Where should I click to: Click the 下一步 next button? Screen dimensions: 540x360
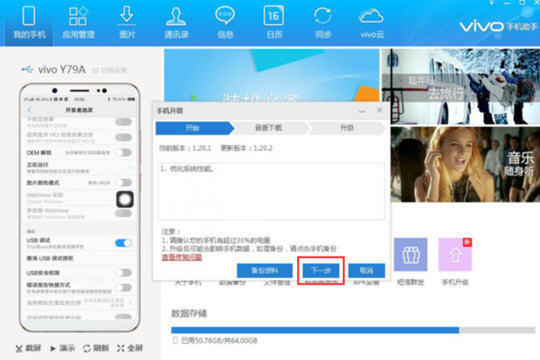[321, 270]
